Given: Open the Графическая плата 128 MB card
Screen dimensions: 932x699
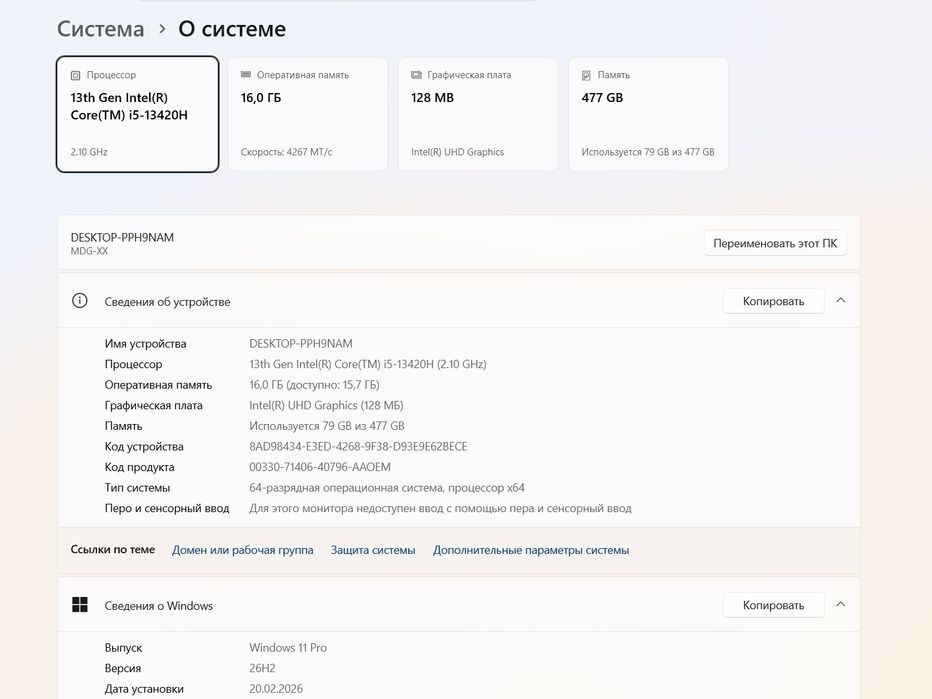Looking at the screenshot, I should click(478, 114).
